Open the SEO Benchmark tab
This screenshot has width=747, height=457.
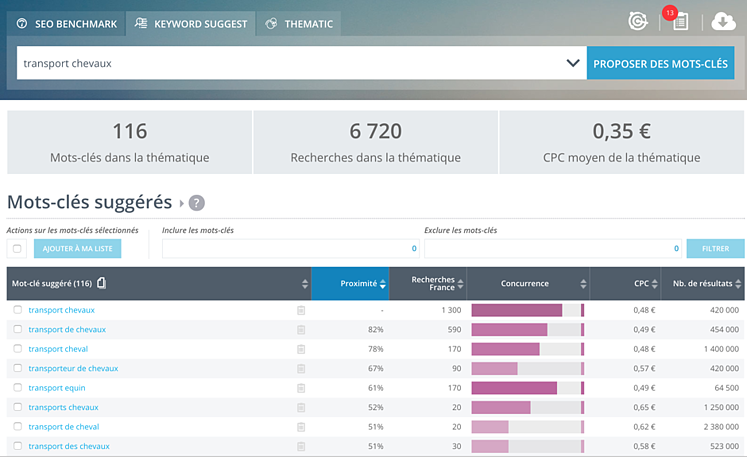click(x=67, y=24)
